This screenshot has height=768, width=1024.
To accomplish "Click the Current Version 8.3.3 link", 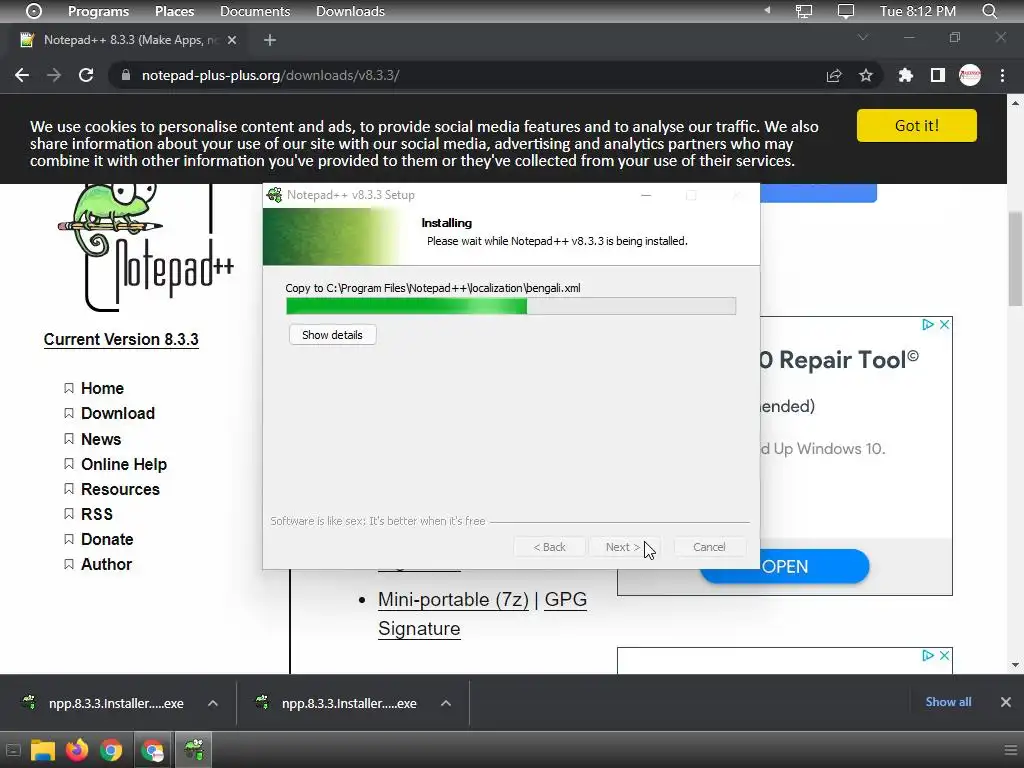I will coord(121,340).
